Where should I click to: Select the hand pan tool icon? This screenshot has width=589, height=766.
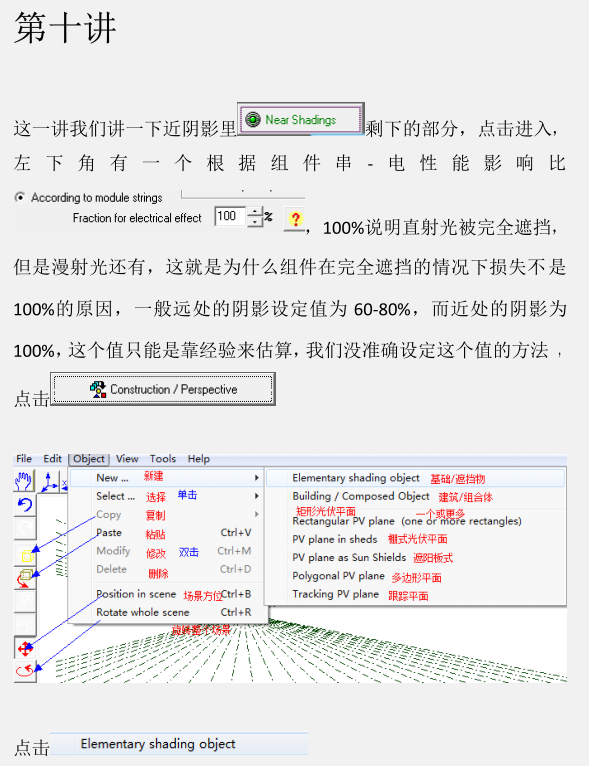24,482
